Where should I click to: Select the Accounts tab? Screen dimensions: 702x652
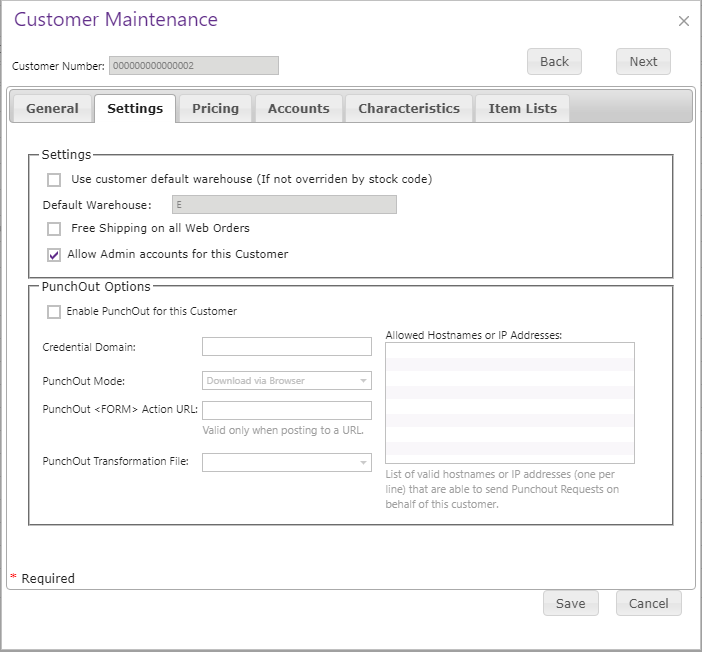point(298,109)
